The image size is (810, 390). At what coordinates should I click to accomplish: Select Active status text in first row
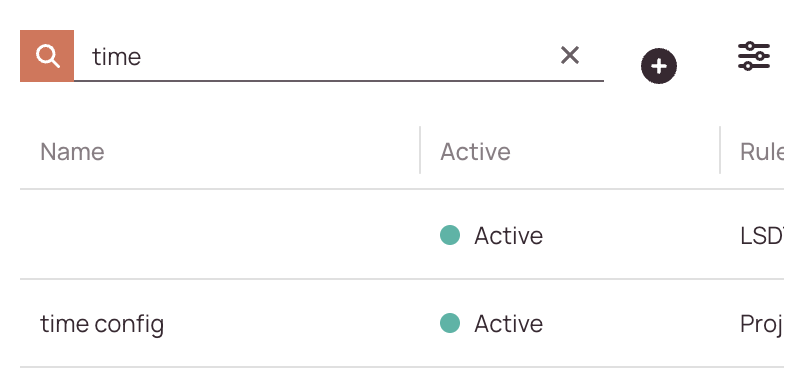[508, 236]
